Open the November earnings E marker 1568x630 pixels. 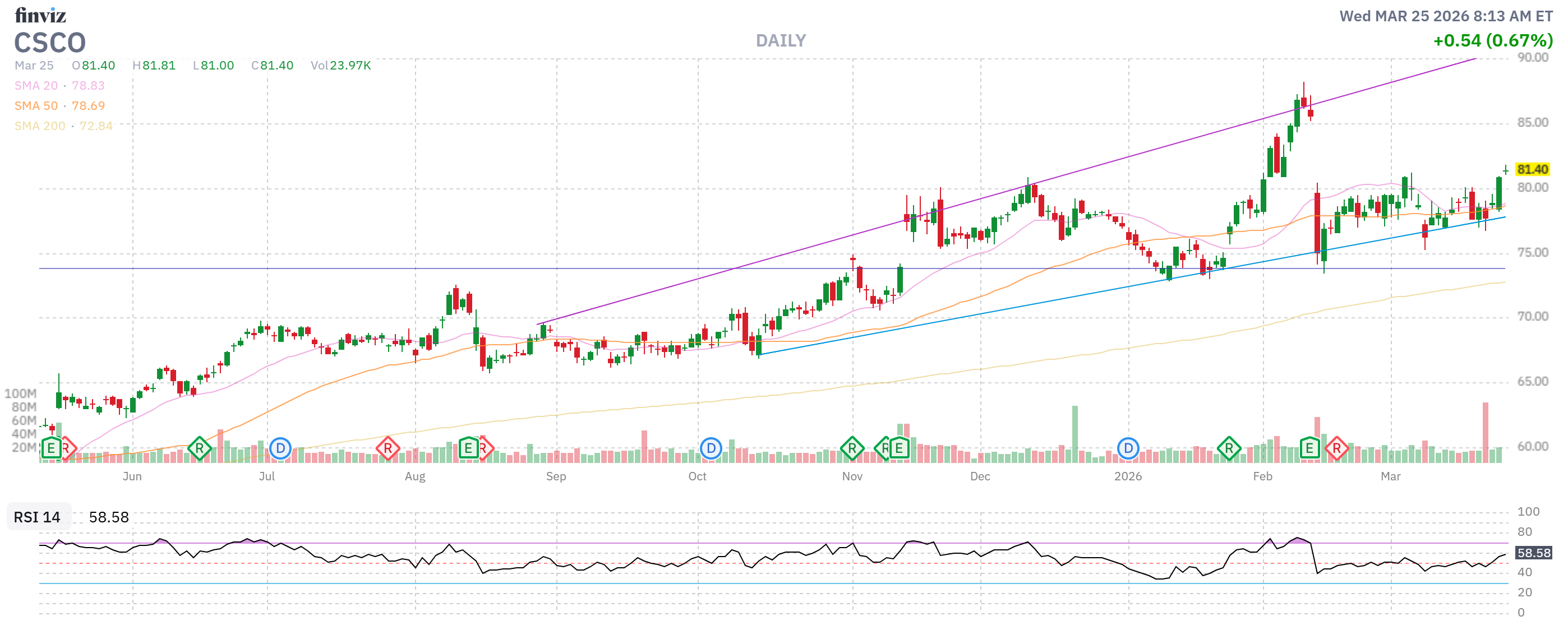(x=898, y=449)
